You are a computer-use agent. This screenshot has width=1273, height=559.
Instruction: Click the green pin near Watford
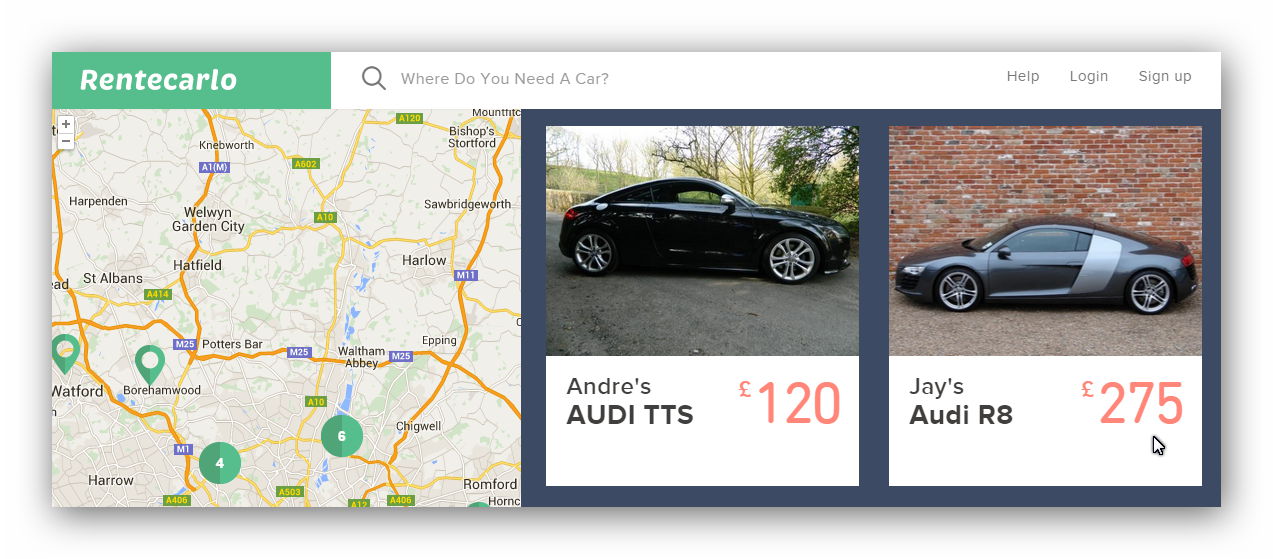65,354
